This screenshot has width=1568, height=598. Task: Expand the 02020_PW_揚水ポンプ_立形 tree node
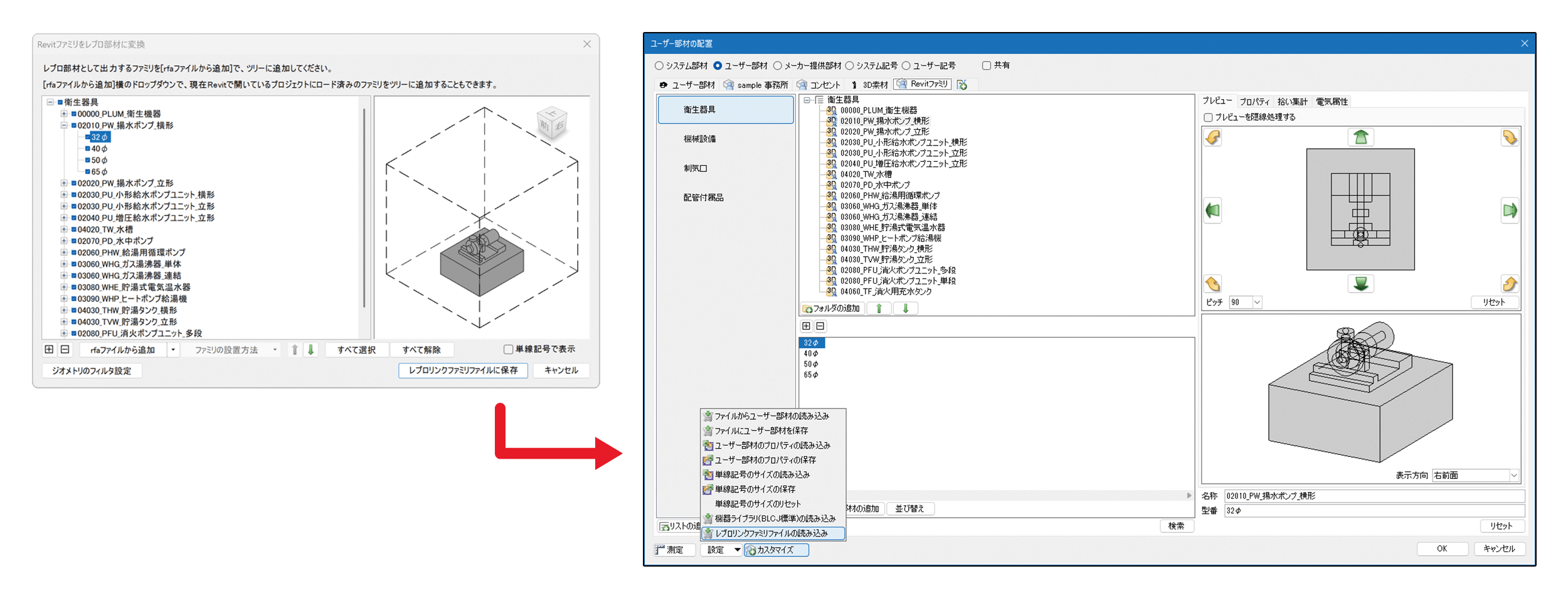click(64, 183)
